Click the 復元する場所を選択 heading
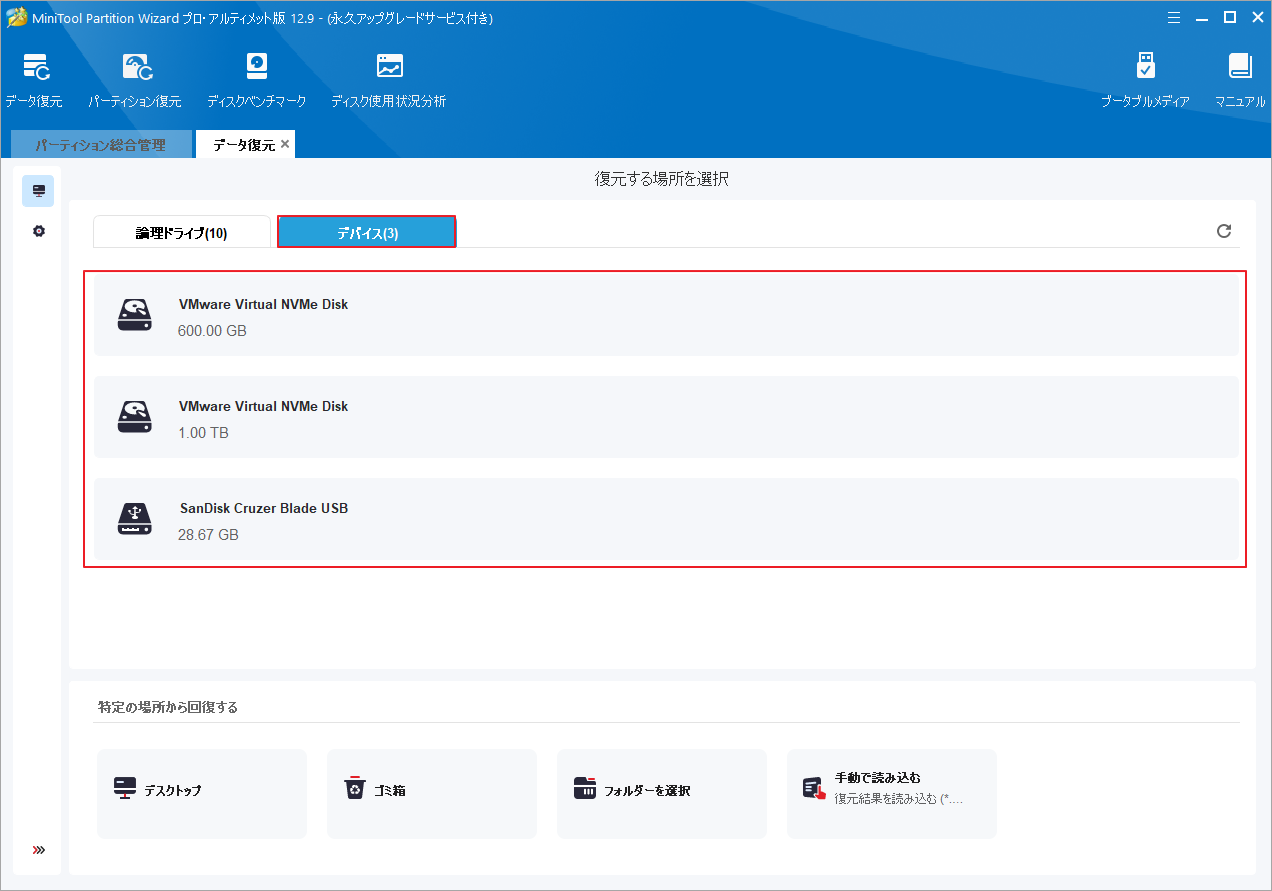This screenshot has height=891, width=1272. (x=662, y=180)
